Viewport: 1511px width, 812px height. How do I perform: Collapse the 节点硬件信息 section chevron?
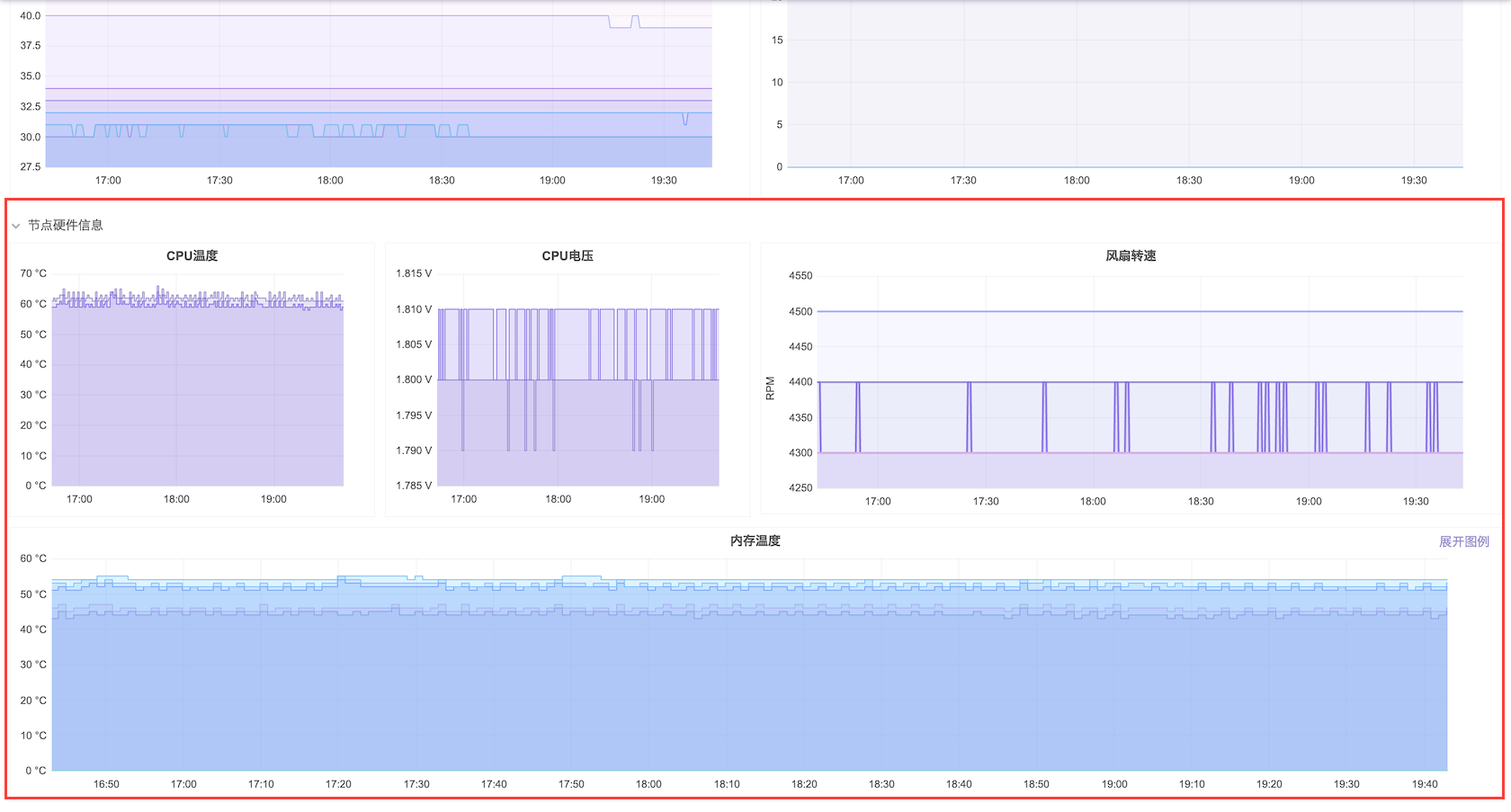15,226
